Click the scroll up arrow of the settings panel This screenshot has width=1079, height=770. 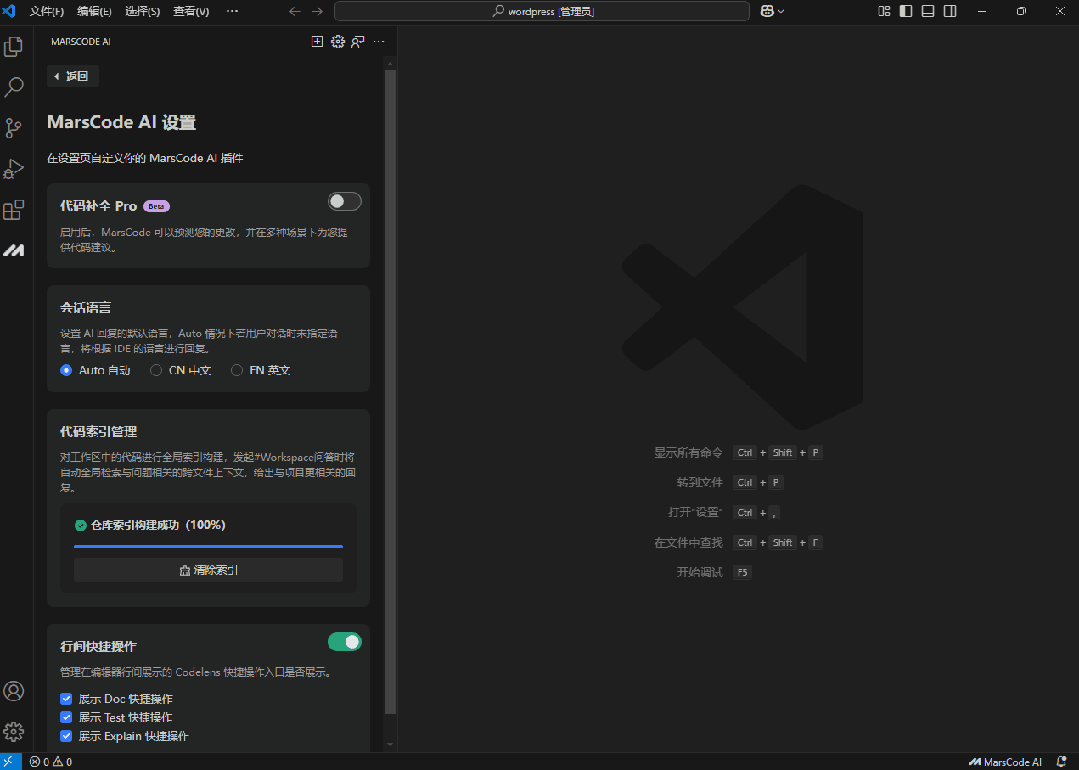[390, 63]
